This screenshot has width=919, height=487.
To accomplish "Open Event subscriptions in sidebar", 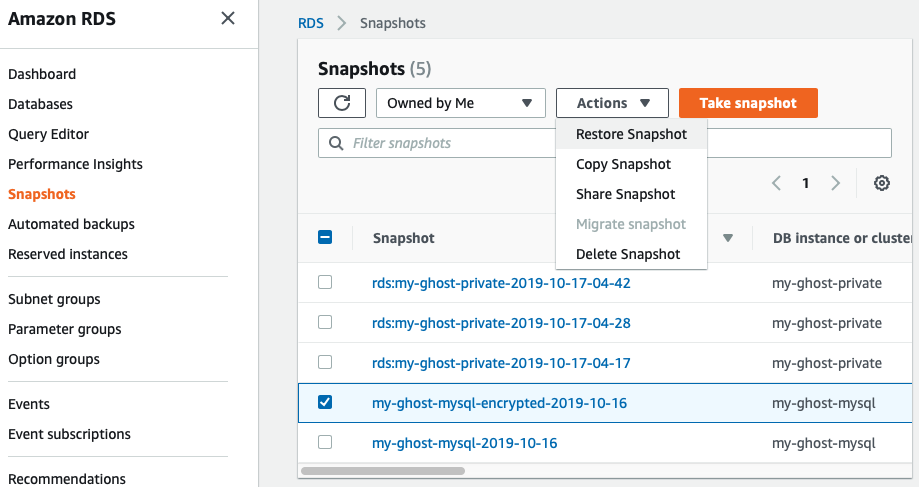I will [70, 434].
